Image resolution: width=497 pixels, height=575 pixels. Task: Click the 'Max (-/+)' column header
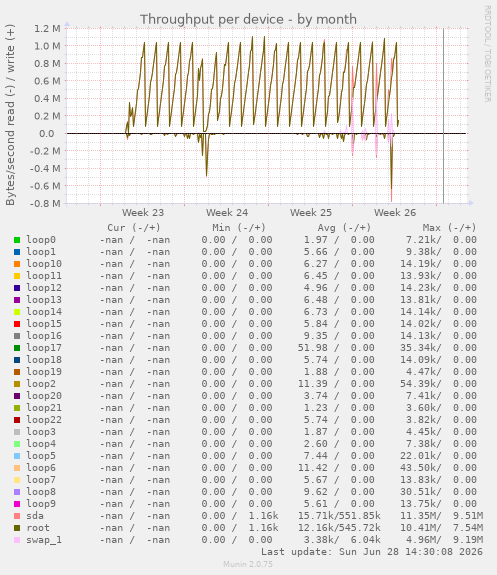point(449,228)
